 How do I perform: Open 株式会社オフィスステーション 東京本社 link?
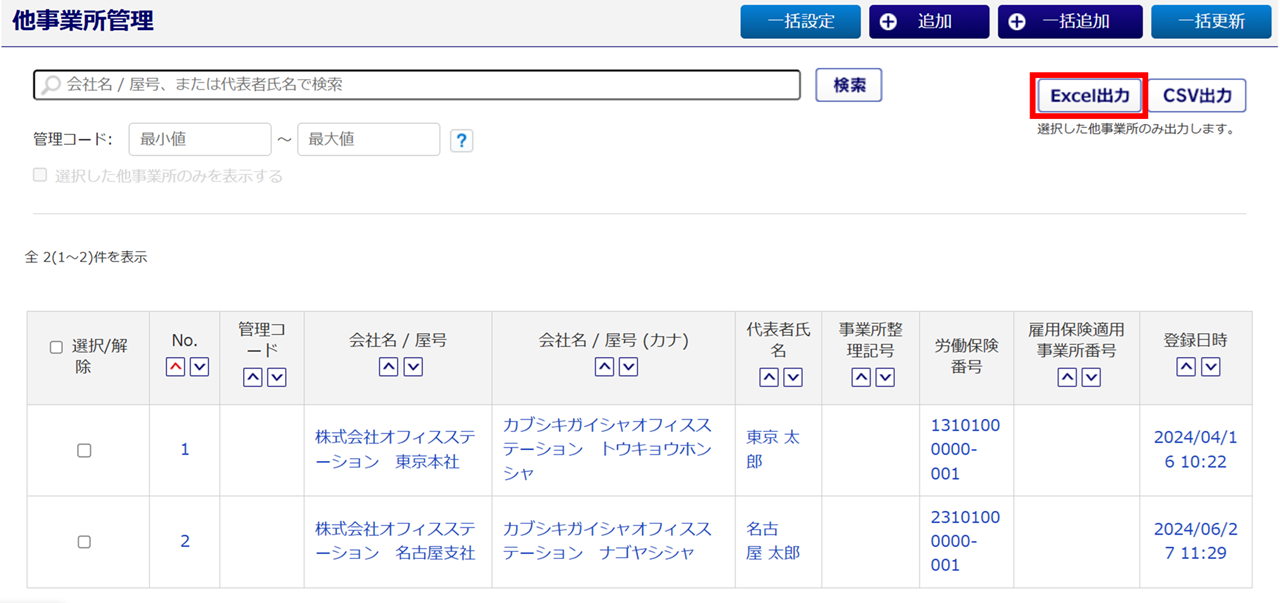tap(387, 450)
